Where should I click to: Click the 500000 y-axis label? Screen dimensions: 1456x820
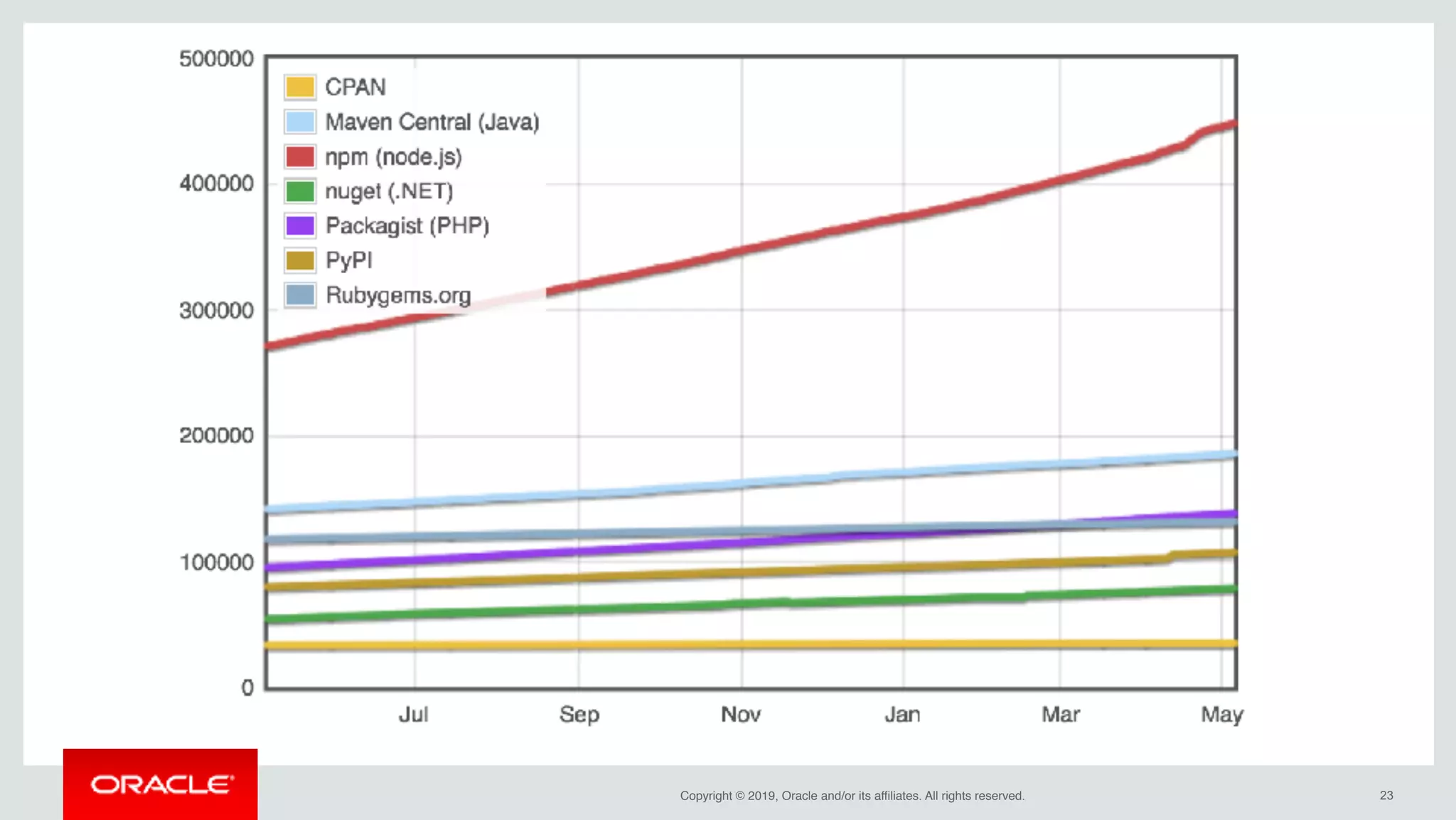(216, 58)
